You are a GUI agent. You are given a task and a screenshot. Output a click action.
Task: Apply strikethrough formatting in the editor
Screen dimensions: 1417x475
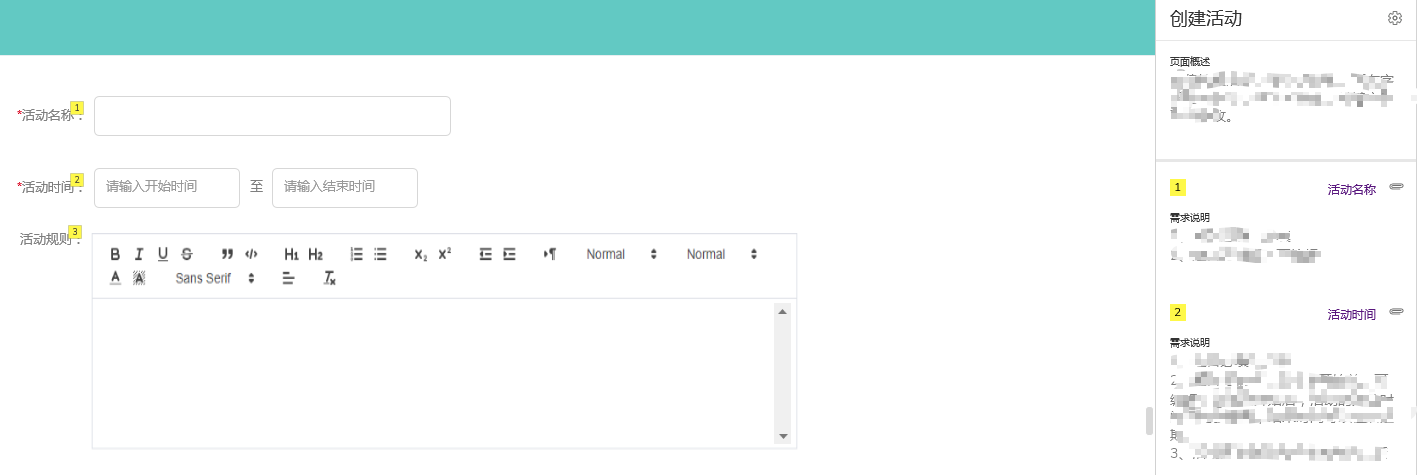(x=187, y=254)
